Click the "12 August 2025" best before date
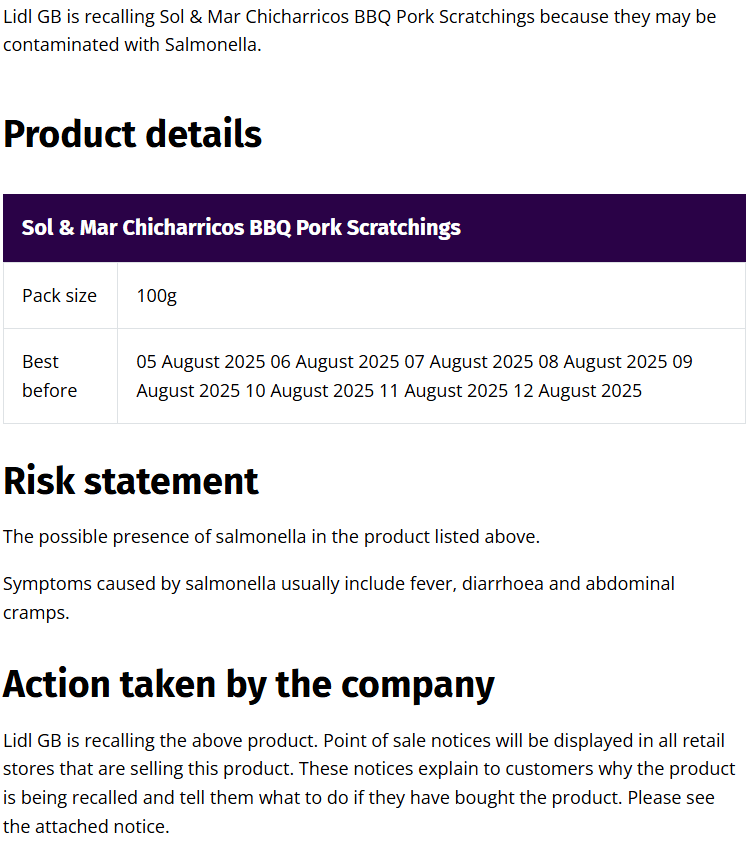 tap(577, 390)
